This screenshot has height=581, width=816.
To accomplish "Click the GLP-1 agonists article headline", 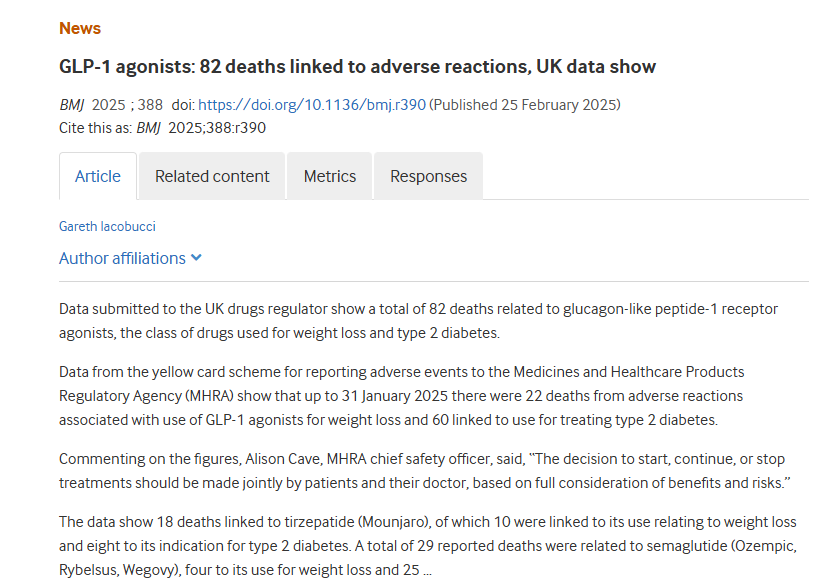I will (x=357, y=67).
